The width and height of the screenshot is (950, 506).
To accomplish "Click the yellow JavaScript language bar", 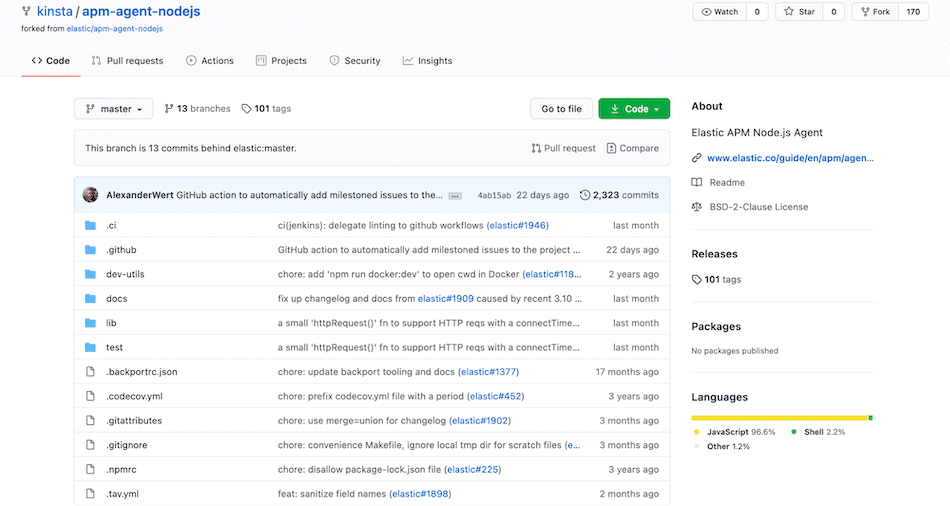I will [x=779, y=417].
